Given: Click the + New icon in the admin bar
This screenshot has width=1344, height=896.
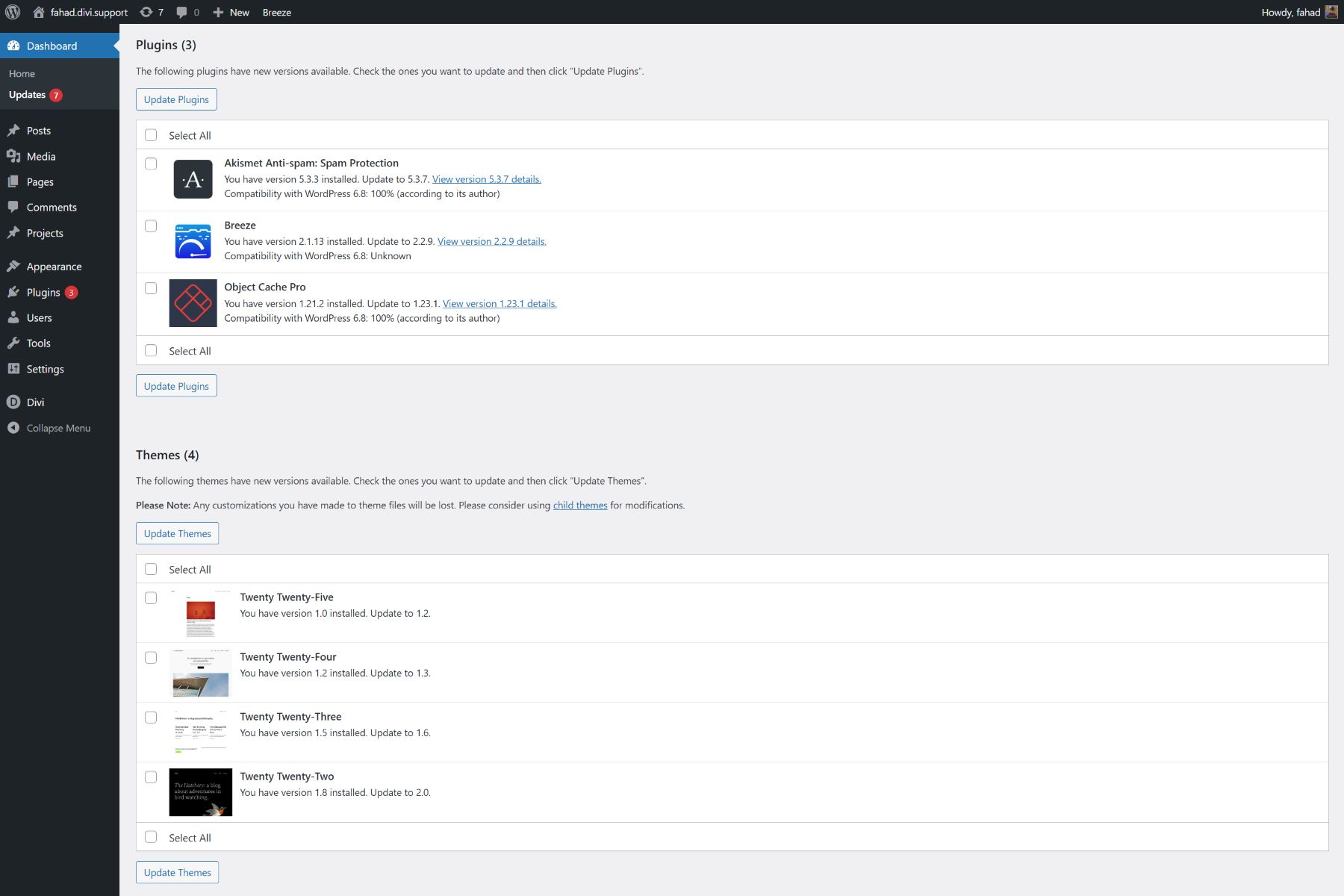Looking at the screenshot, I should (217, 12).
